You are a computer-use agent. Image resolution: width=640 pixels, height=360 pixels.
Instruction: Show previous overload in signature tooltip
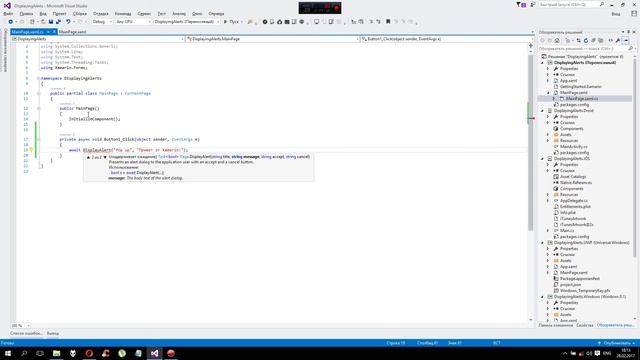pyautogui.click(x=88, y=157)
